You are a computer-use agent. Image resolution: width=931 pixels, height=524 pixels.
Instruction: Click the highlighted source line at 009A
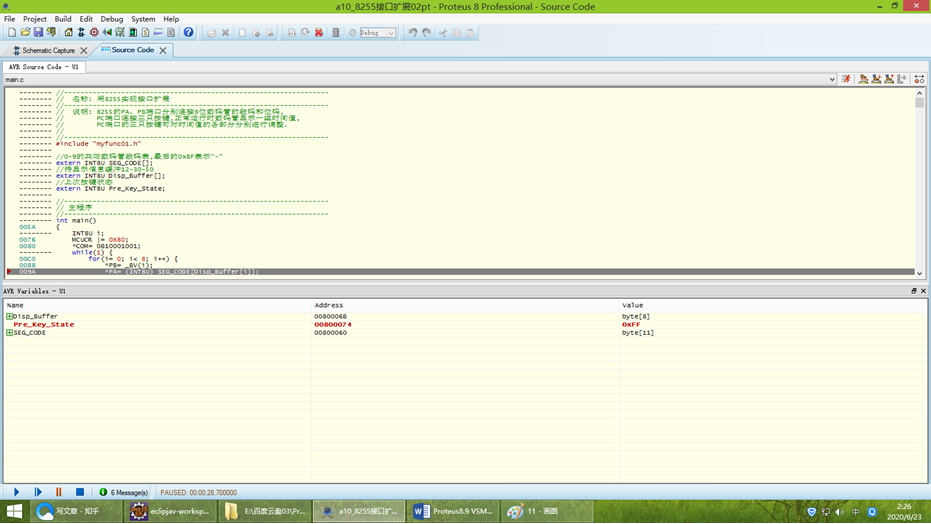coord(461,272)
